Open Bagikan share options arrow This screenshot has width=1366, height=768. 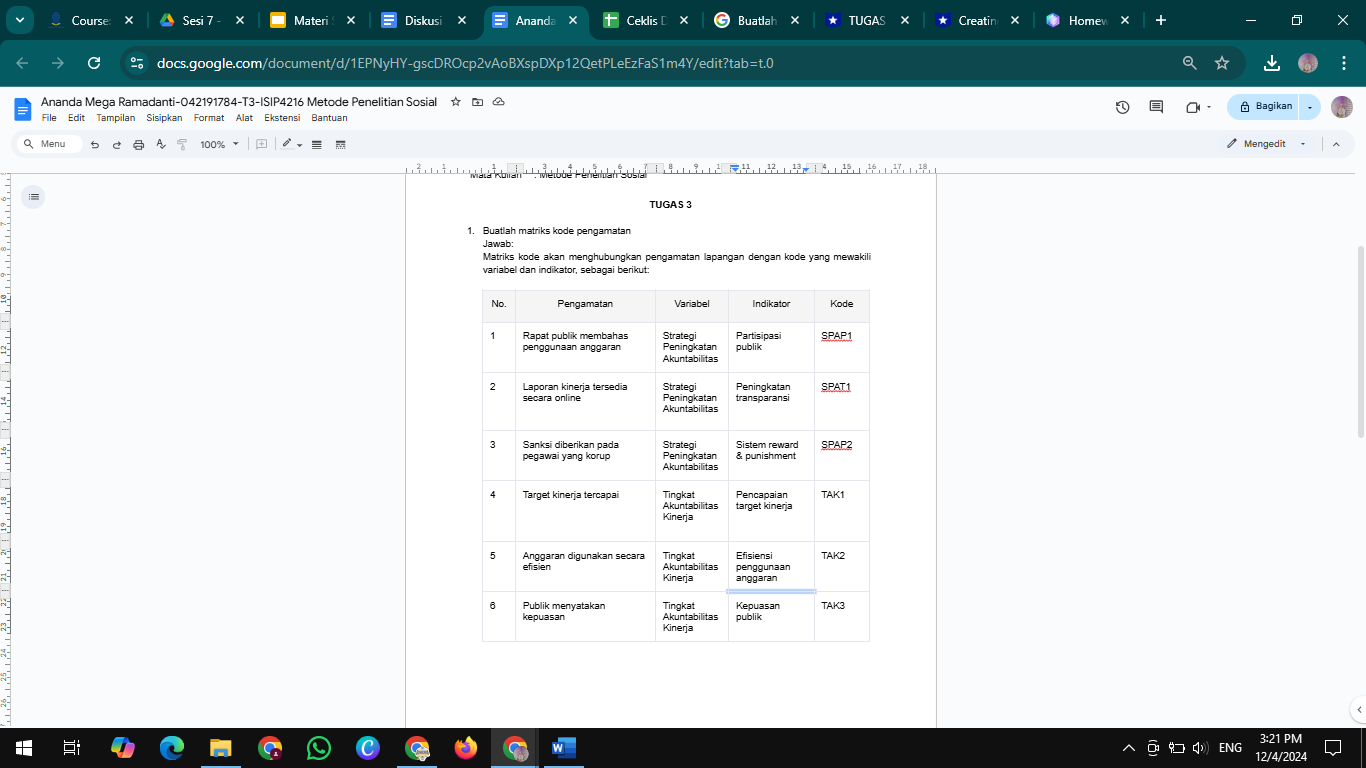point(1310,107)
